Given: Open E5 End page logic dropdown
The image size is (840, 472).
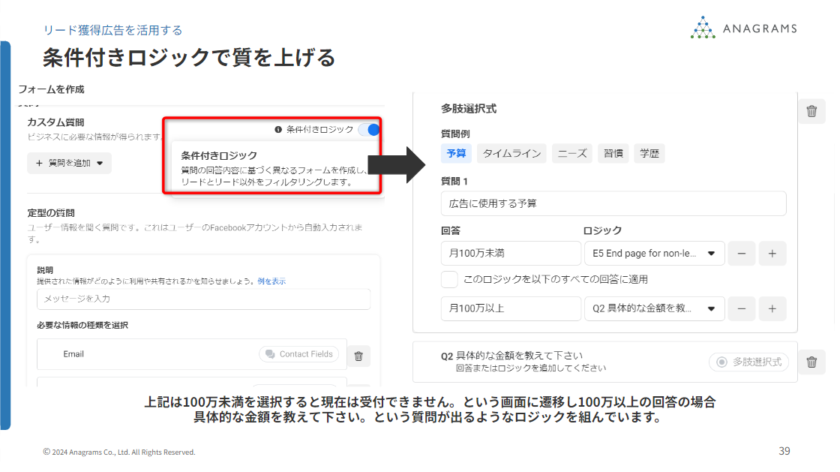Looking at the screenshot, I should click(x=653, y=254).
